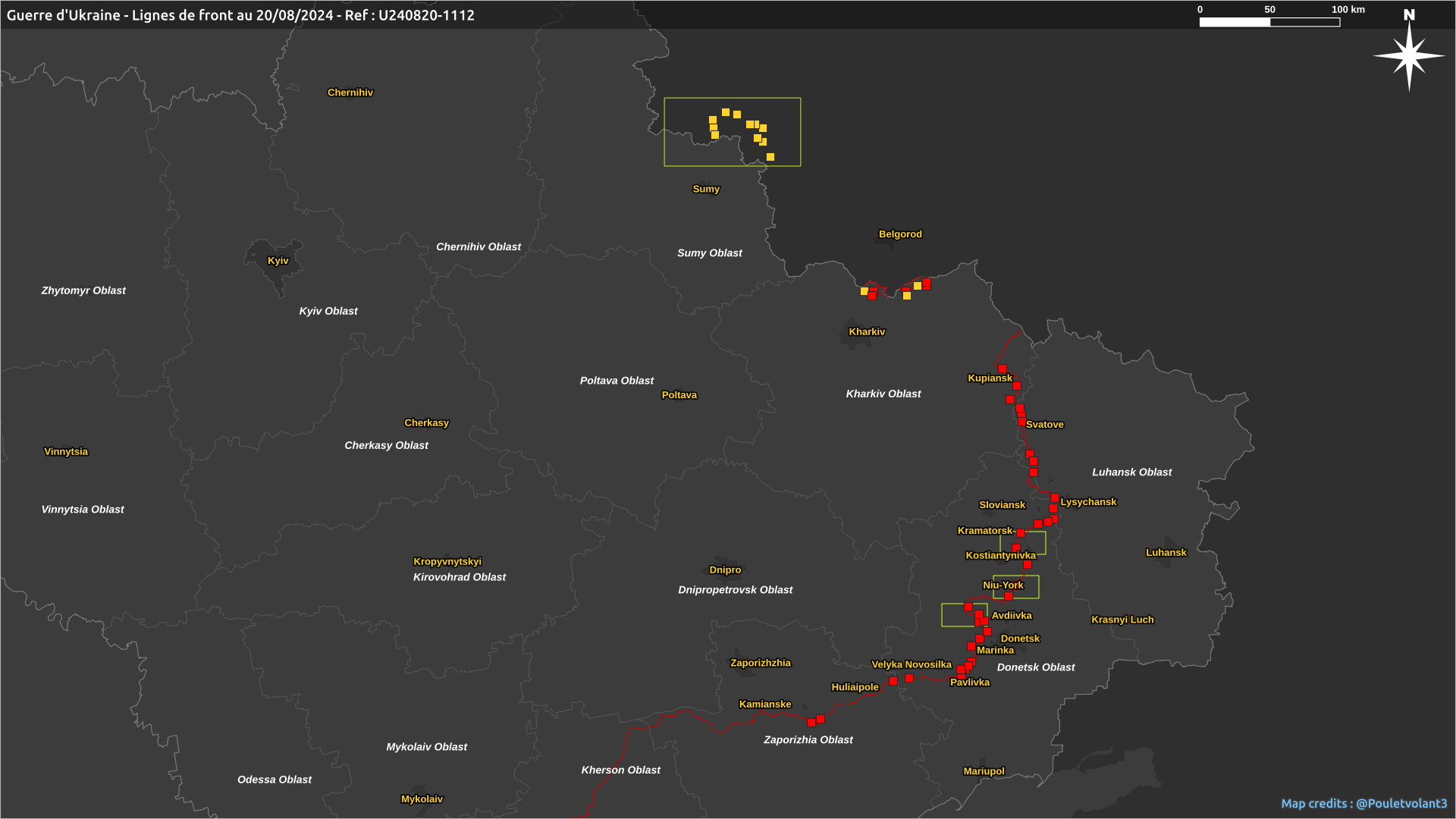The width and height of the screenshot is (1456, 819).
Task: Click the Mariupol city label
Action: pos(984,771)
